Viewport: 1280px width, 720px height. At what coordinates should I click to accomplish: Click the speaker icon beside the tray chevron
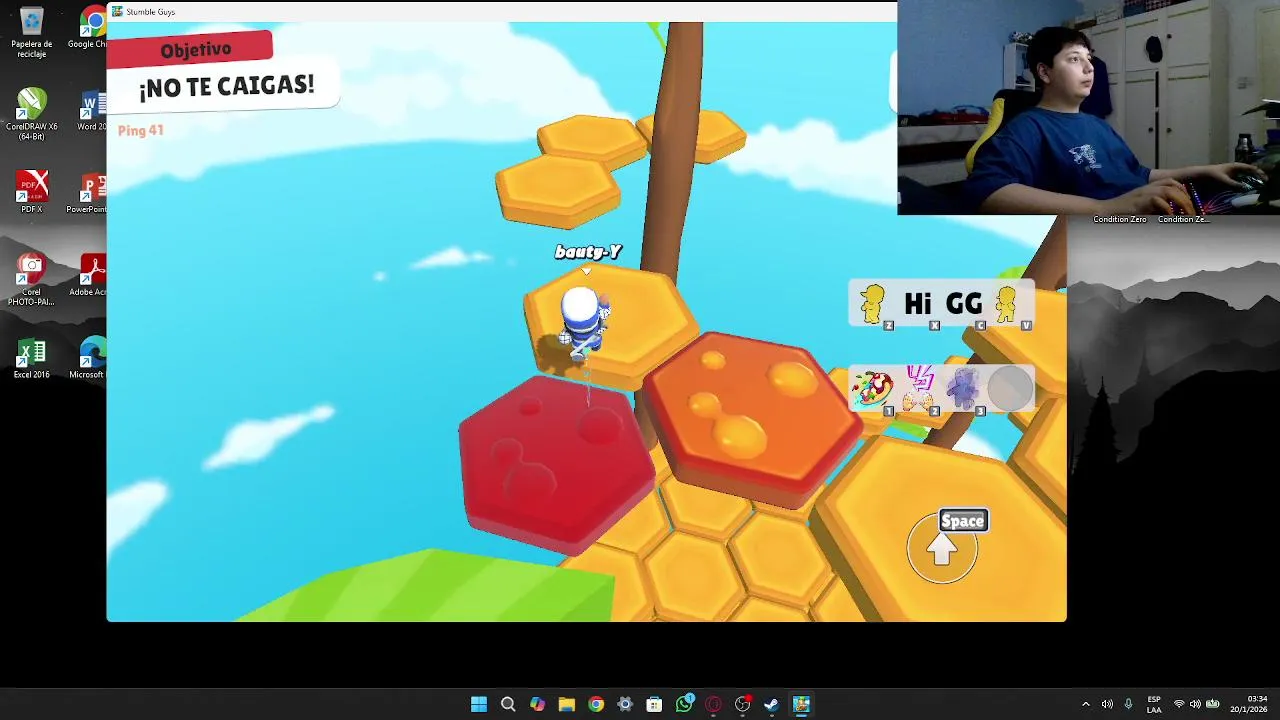pos(1107,704)
